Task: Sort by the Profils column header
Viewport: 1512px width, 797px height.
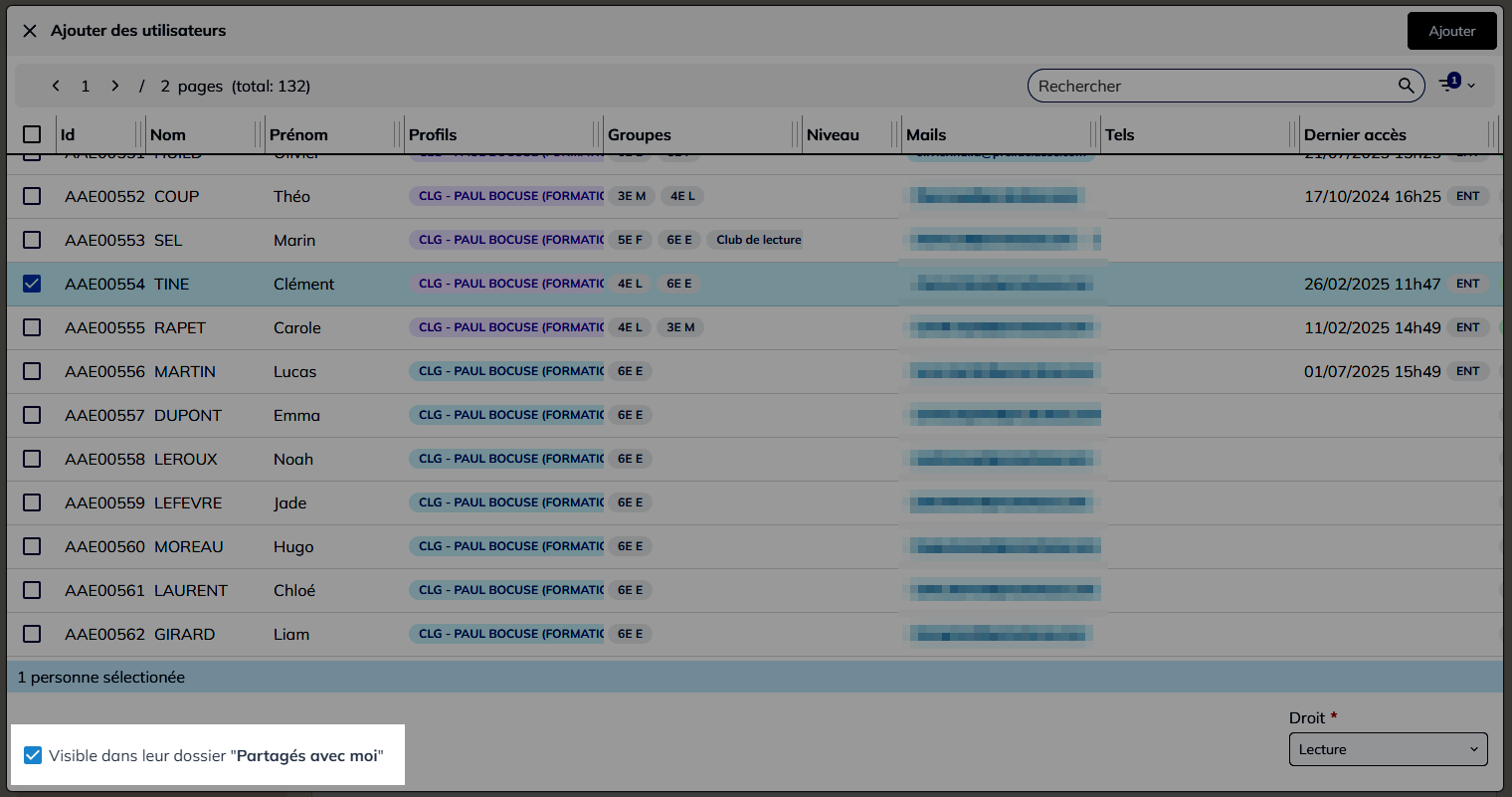Action: (x=433, y=134)
